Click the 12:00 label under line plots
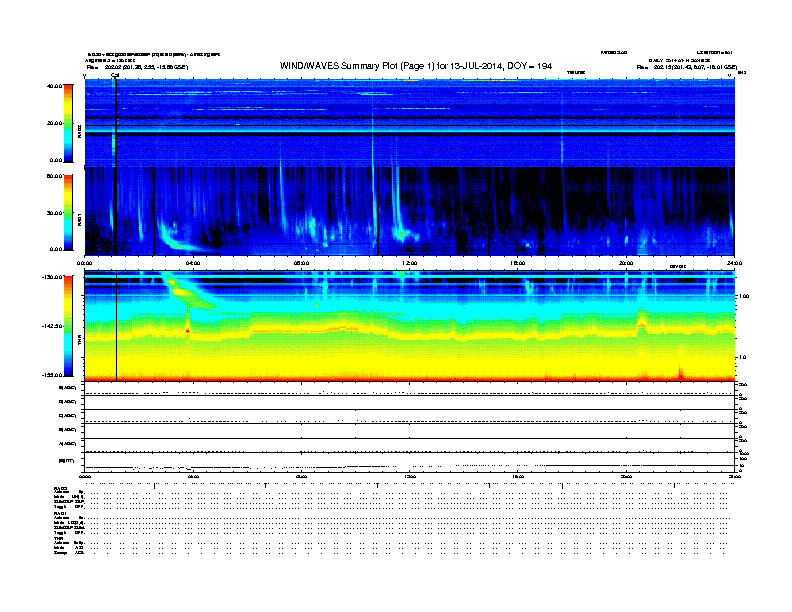 (x=410, y=476)
